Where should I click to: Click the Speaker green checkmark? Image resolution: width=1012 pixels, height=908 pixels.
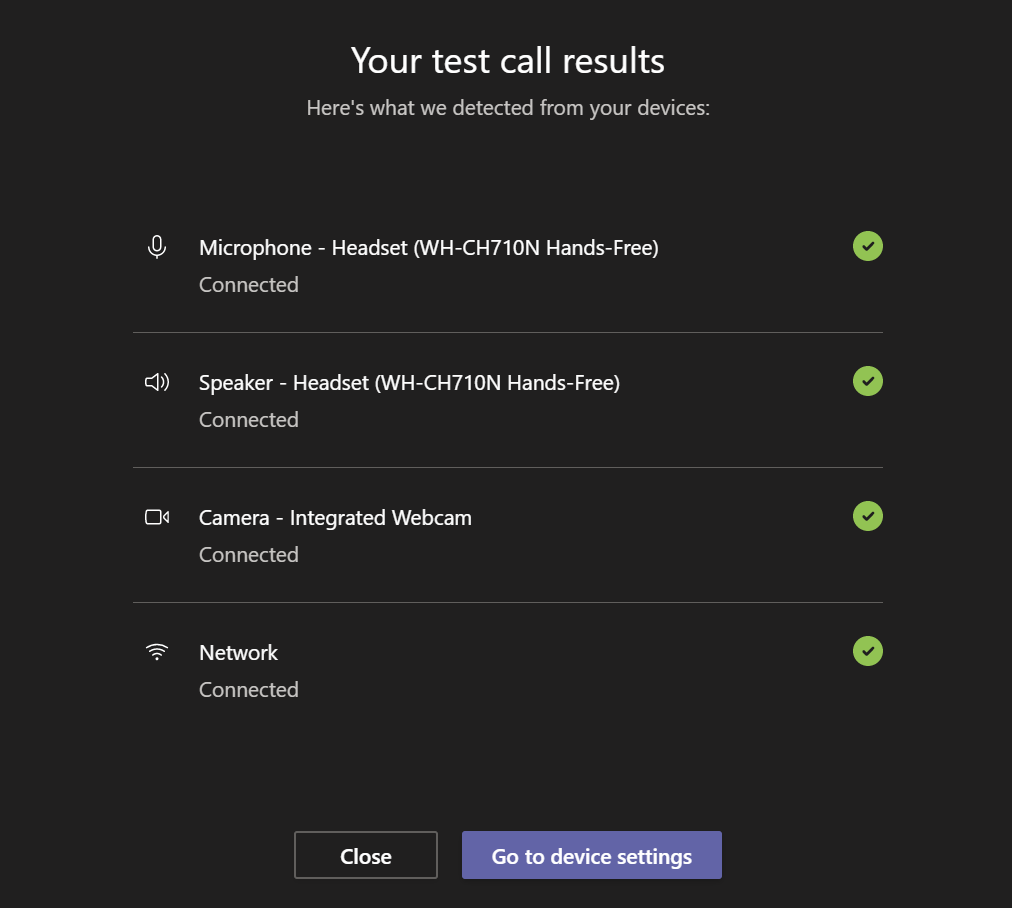[867, 381]
